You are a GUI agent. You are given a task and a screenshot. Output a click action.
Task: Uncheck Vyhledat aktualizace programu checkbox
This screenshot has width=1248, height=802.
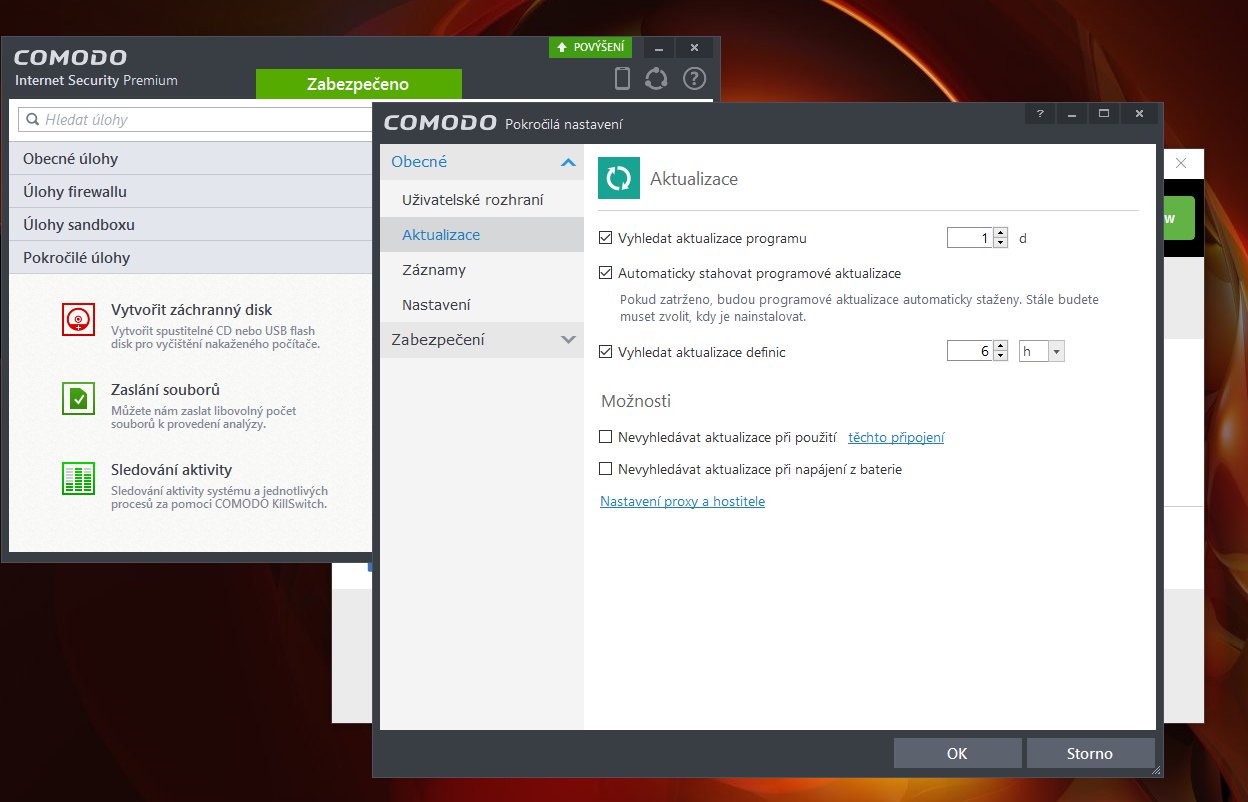[605, 238]
